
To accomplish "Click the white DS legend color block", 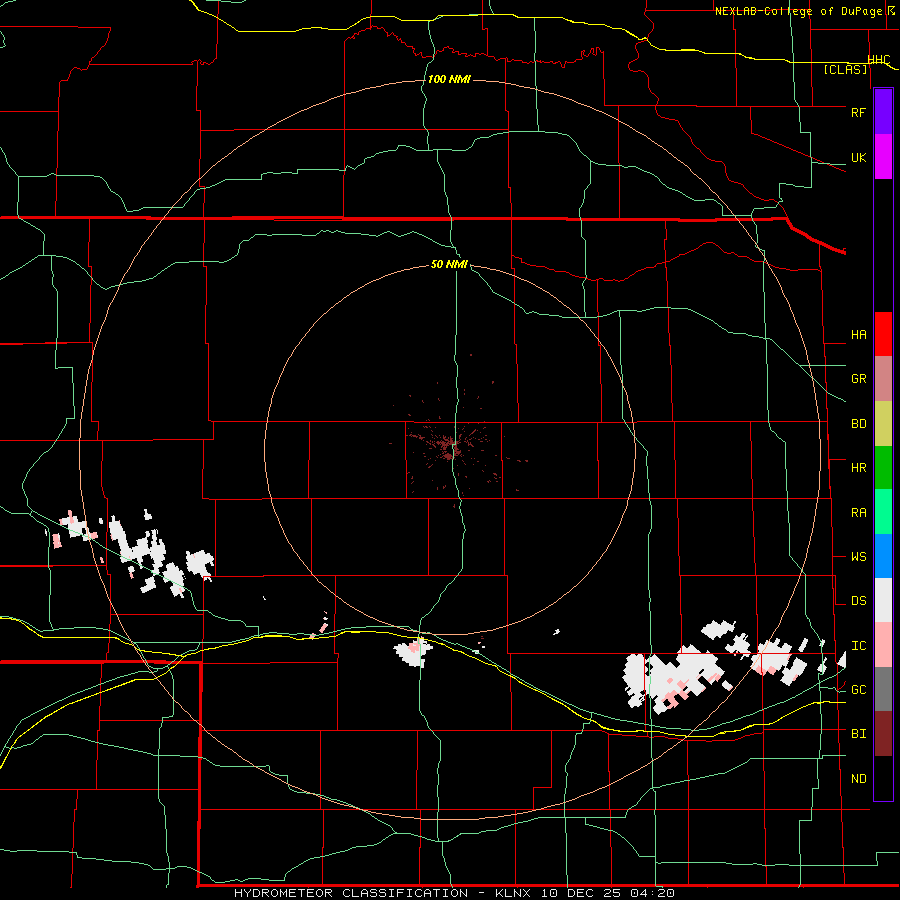I will 883,600.
